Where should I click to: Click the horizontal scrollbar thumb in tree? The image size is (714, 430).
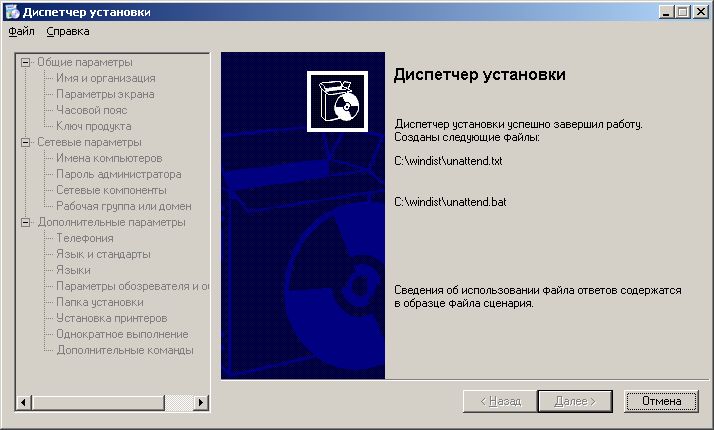point(97,402)
